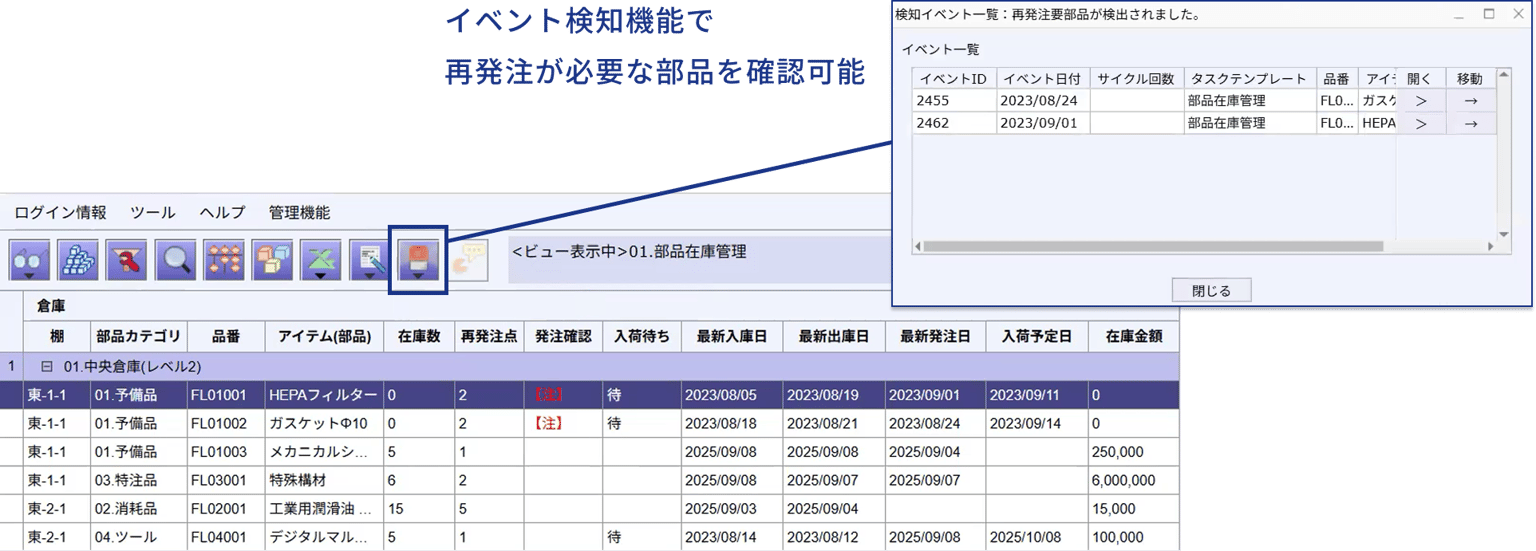This screenshot has height=551, width=1536.
Task: Click the horizontal scrollbar right arrow in dialog
Action: (1489, 246)
